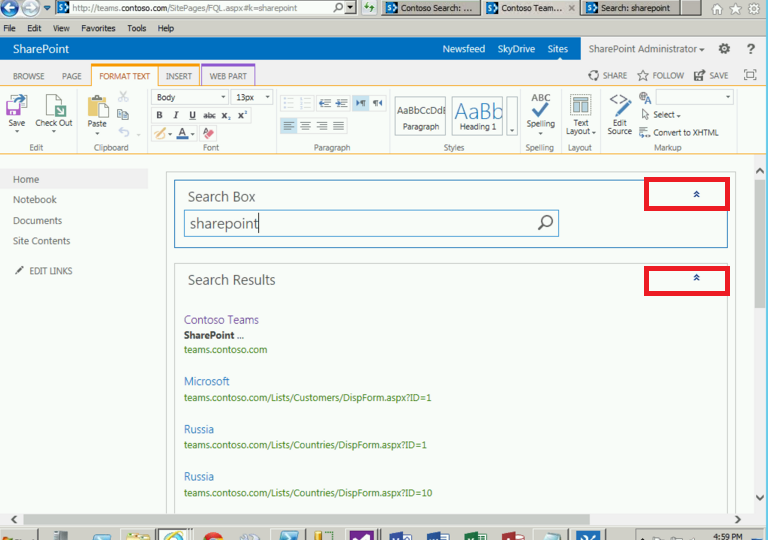Toggle Strikethrough formatting
768x540 pixels.
coord(209,115)
